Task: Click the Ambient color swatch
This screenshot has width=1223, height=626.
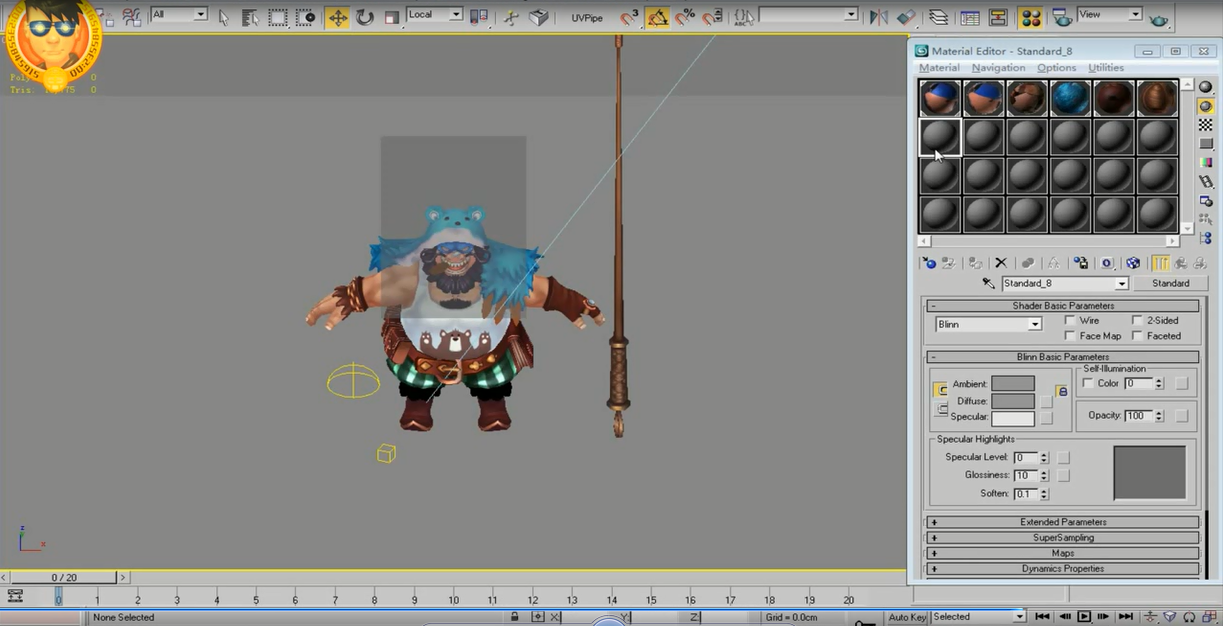Action: [1013, 384]
